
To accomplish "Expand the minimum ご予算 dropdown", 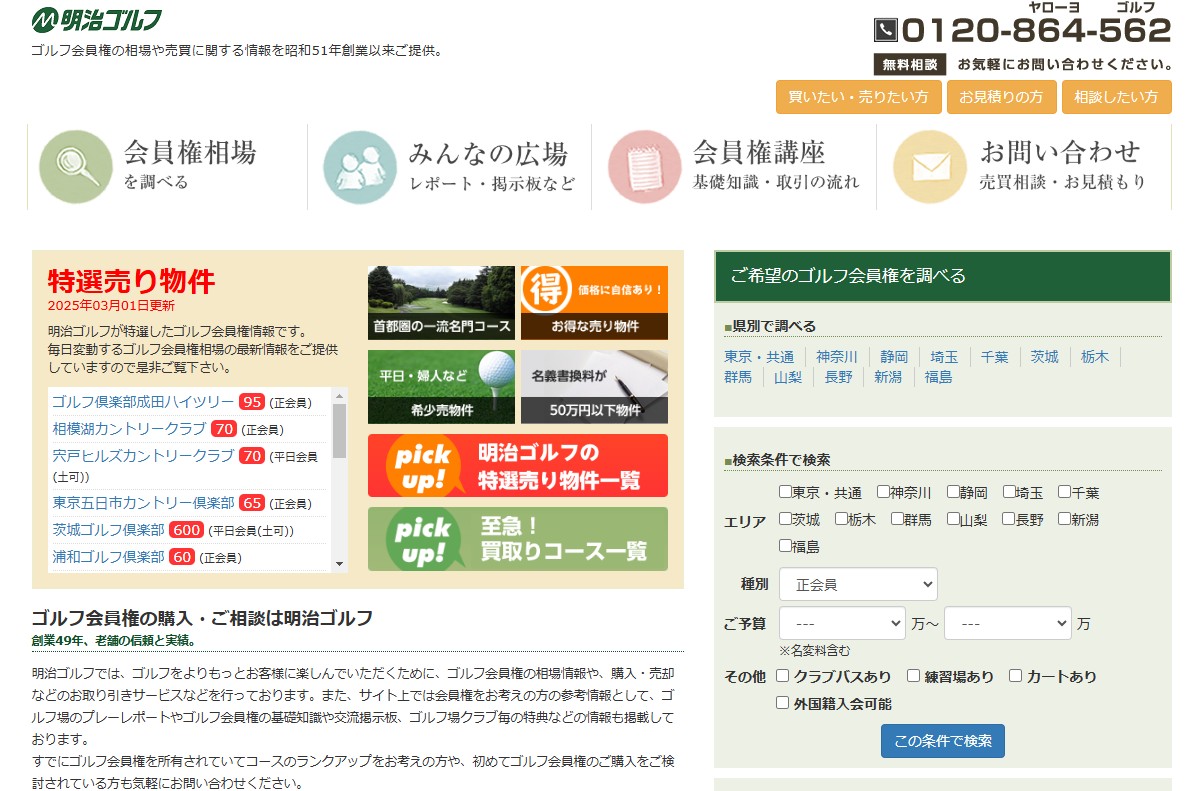I will (841, 624).
